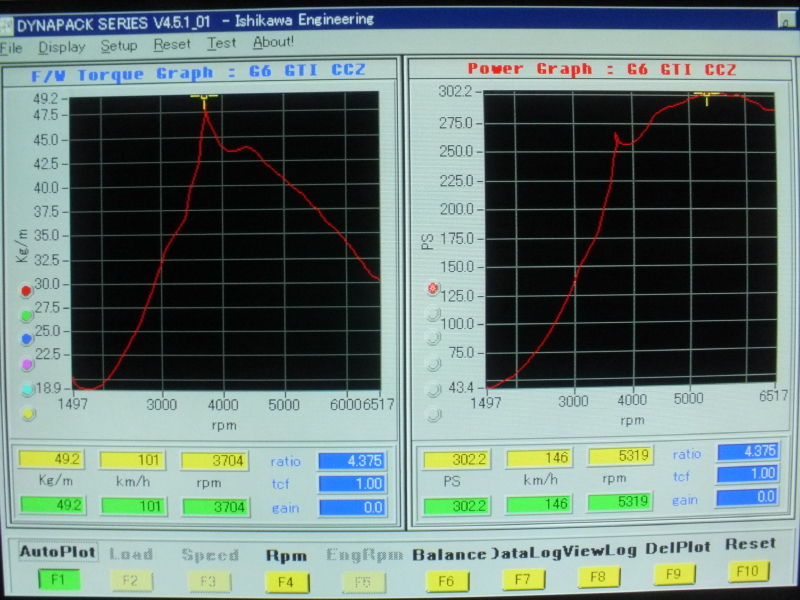Open the Display menu

[x=62, y=47]
